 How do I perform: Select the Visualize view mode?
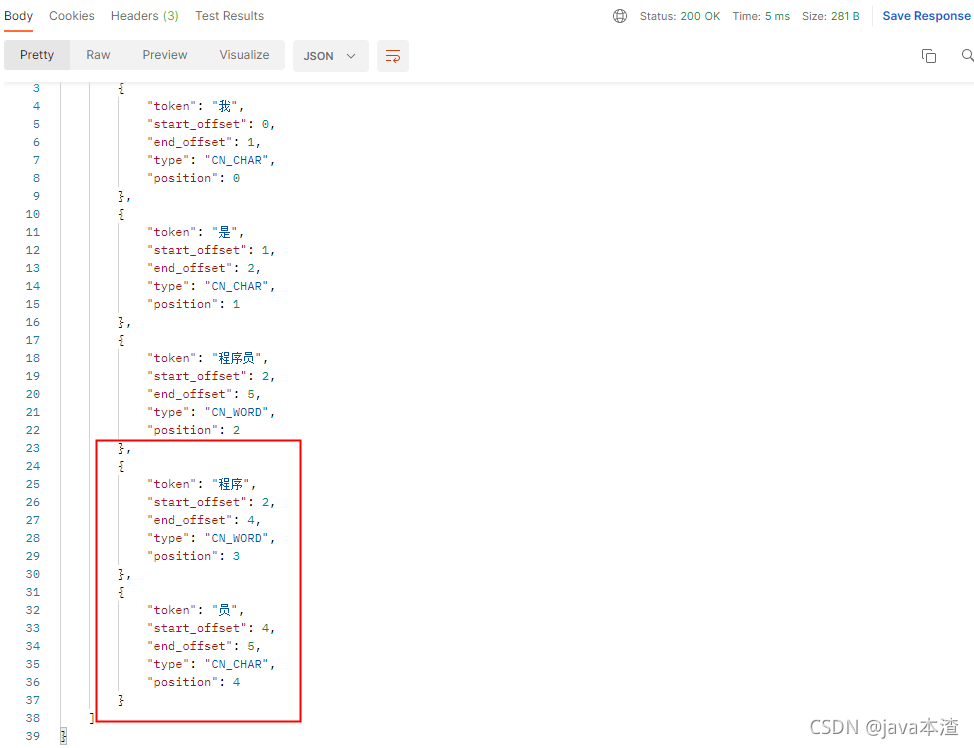(x=244, y=55)
